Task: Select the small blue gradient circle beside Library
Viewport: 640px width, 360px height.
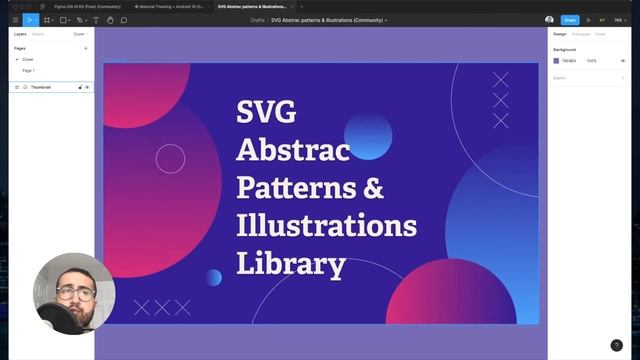Action: pos(213,277)
